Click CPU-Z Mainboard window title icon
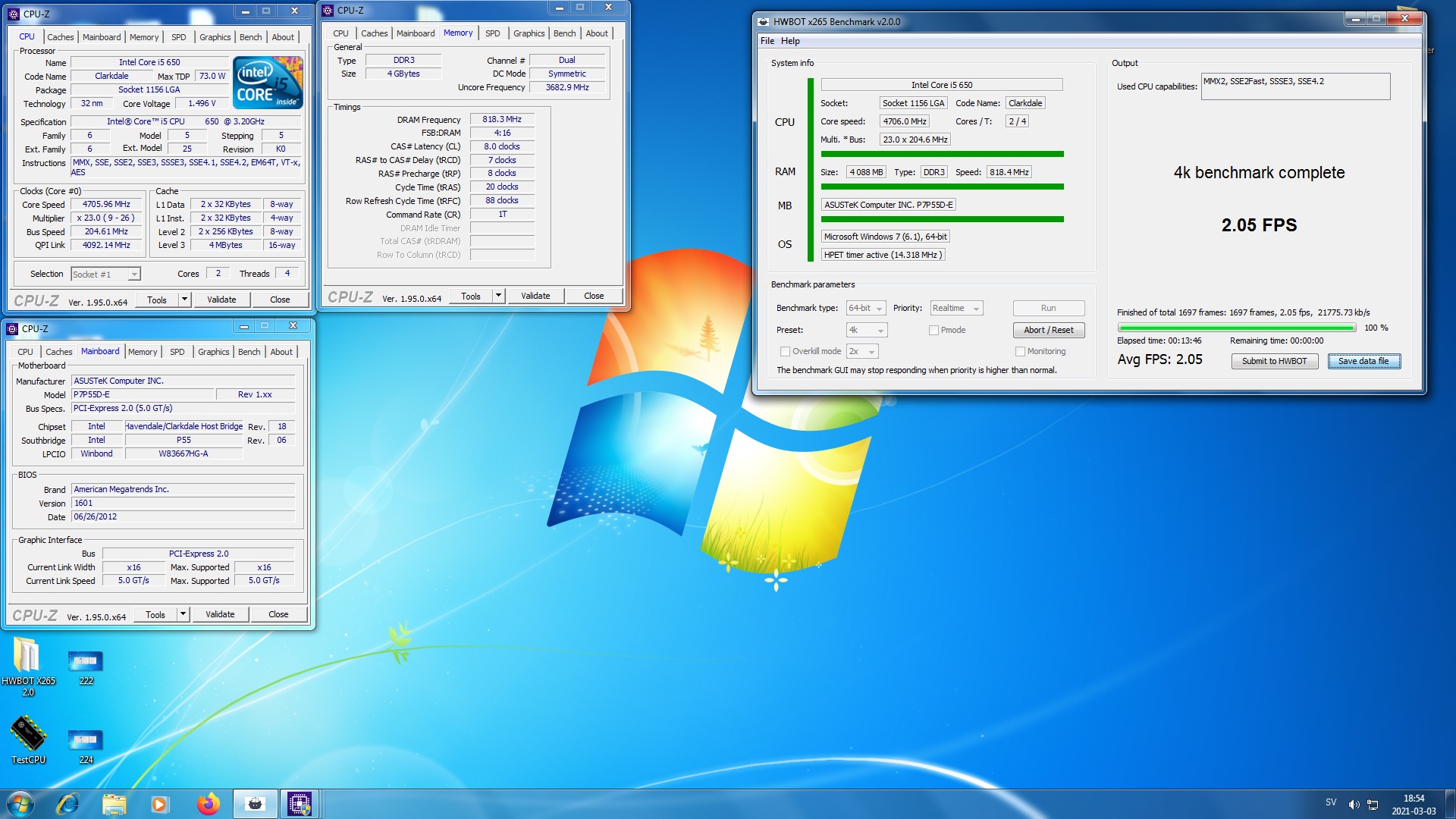The height and width of the screenshot is (819, 1456). pos(12,328)
